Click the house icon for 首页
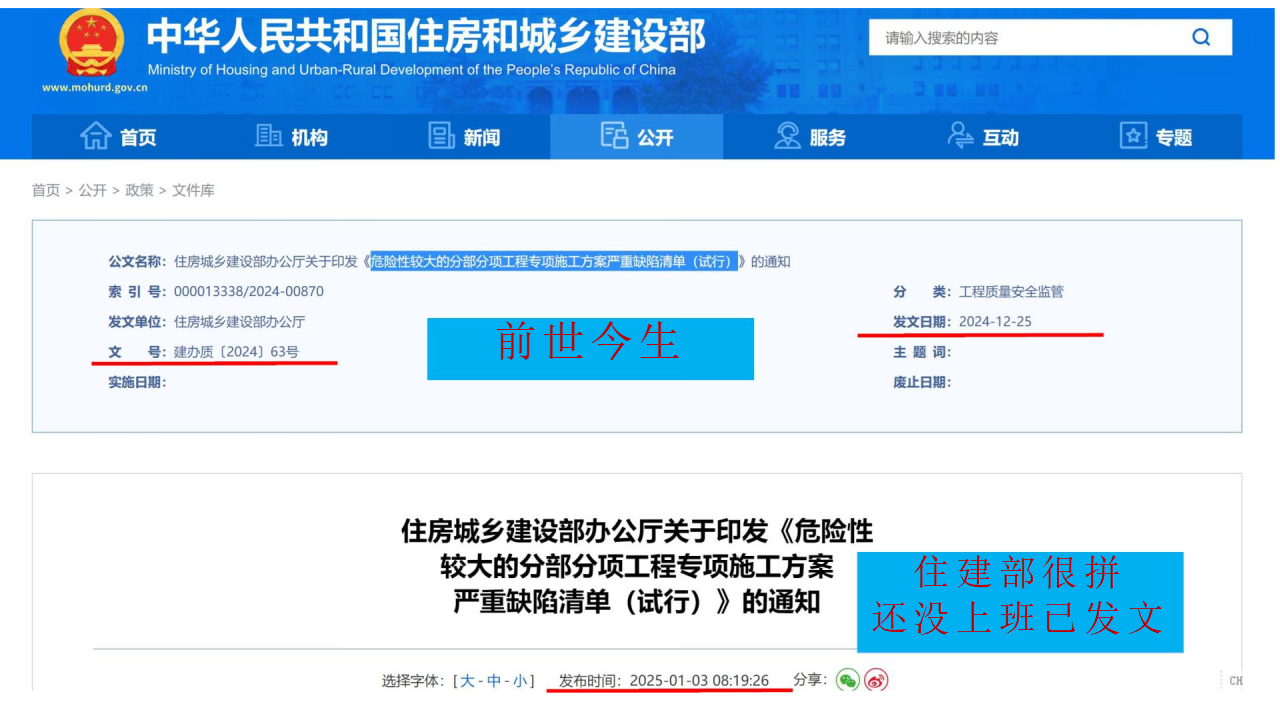 click(x=96, y=136)
